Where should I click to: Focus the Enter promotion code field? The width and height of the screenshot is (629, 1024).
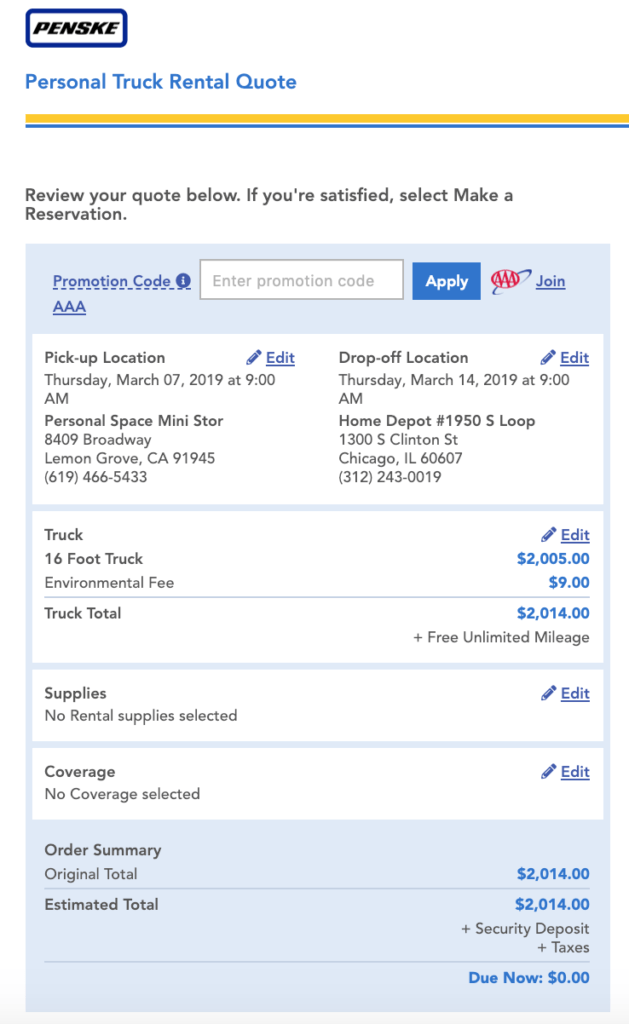302,280
